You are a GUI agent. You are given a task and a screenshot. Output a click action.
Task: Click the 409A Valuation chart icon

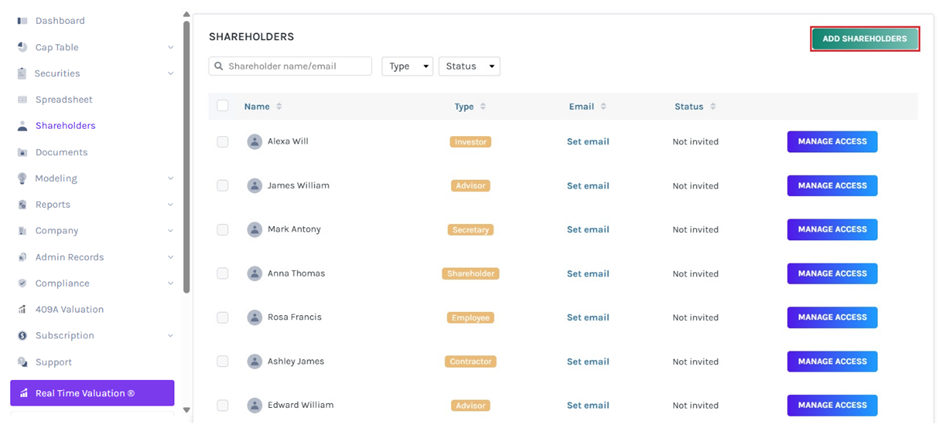[22, 310]
